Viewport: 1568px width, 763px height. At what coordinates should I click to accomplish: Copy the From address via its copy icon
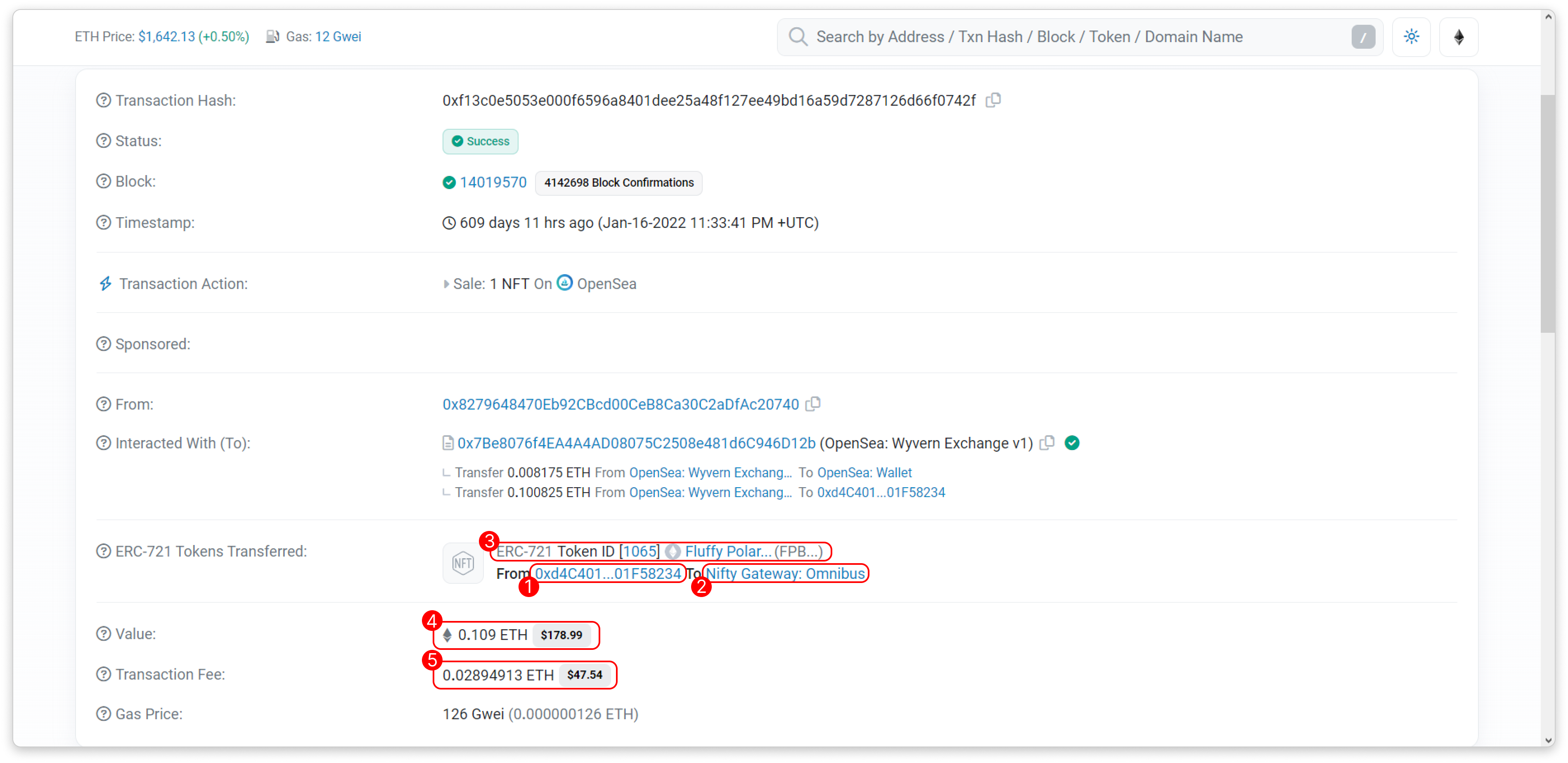pyautogui.click(x=813, y=404)
